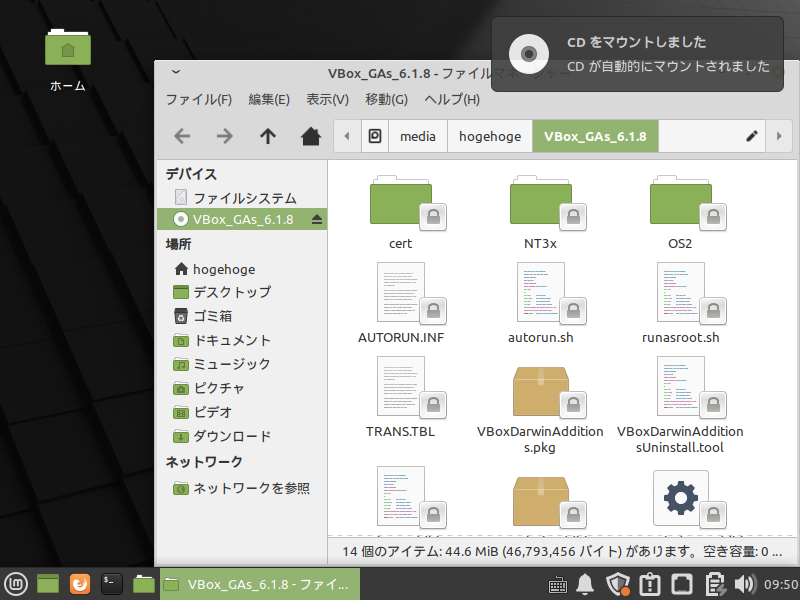The width and height of the screenshot is (800, 600).
Task: Open ミュージック in sidebar
Action: pyautogui.click(x=242, y=364)
